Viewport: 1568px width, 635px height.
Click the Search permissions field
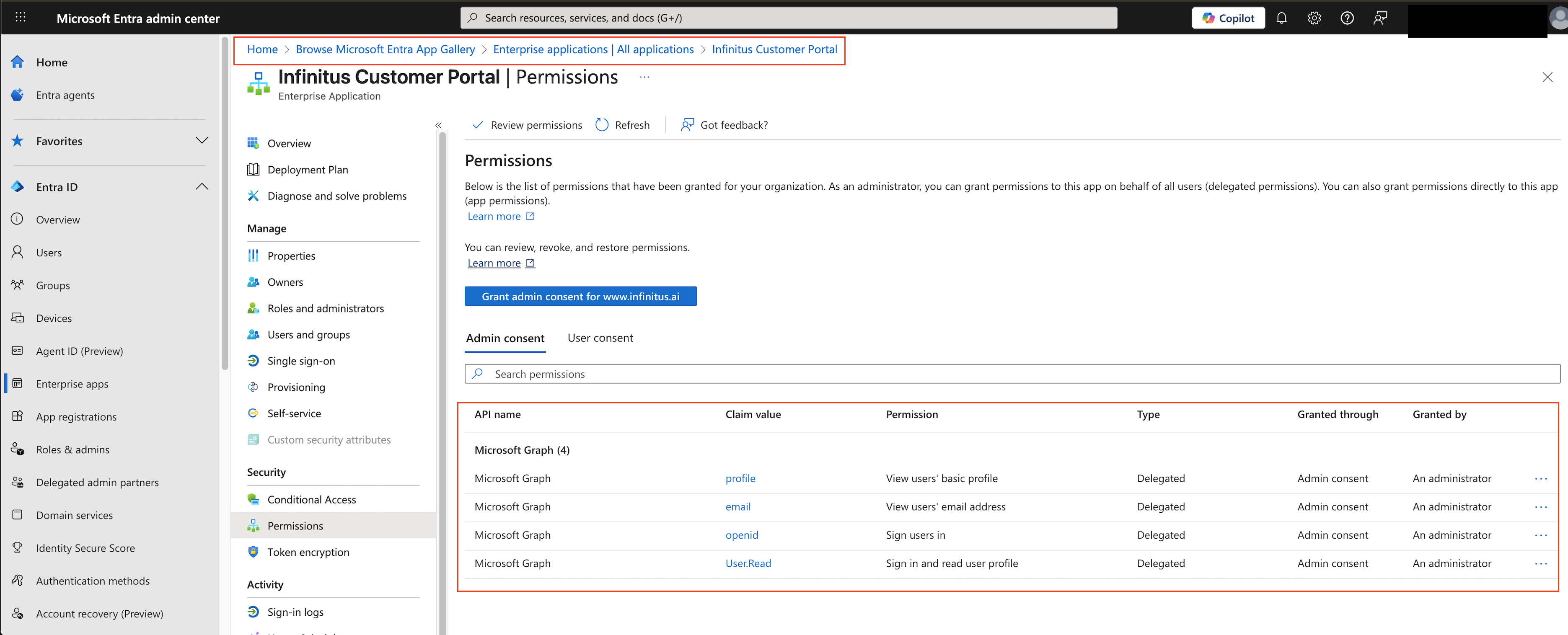(x=1012, y=374)
